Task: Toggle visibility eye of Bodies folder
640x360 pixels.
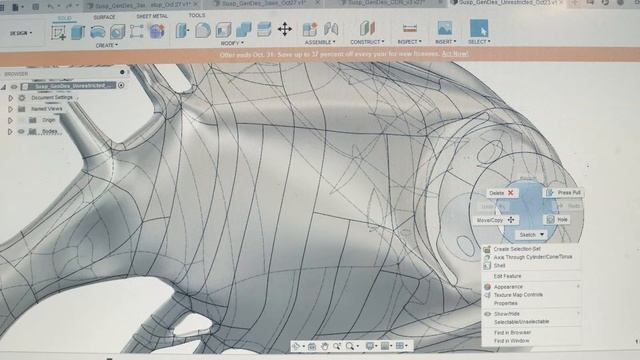Action: click(21, 132)
